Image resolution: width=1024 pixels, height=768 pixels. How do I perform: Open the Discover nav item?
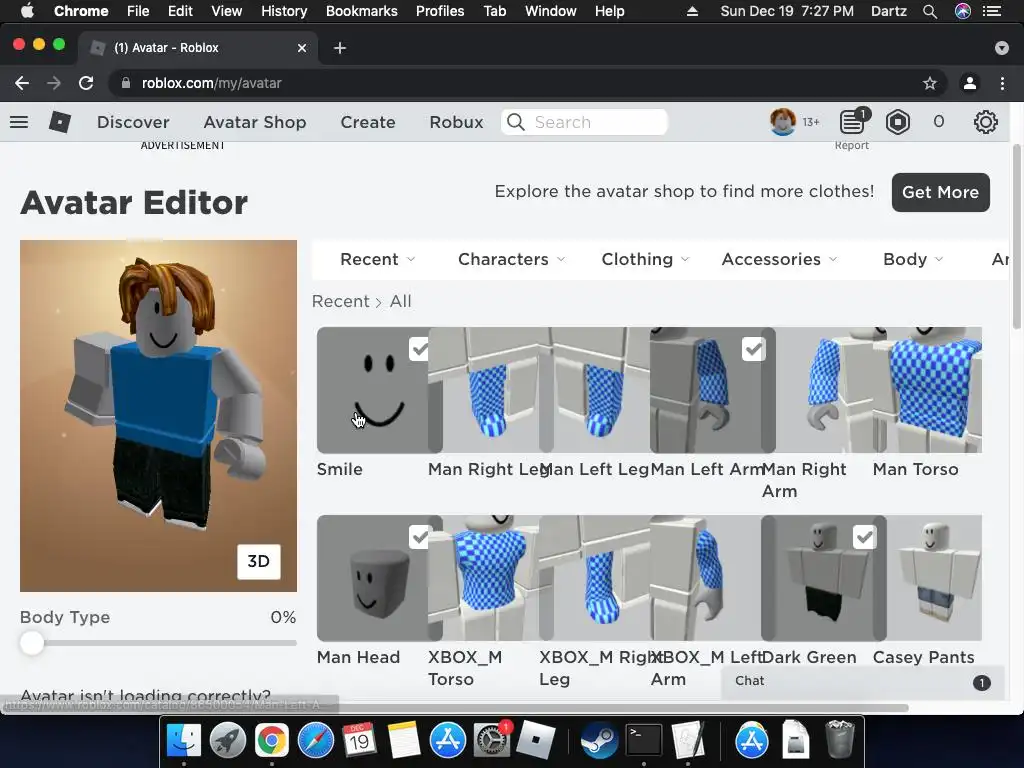coord(133,122)
